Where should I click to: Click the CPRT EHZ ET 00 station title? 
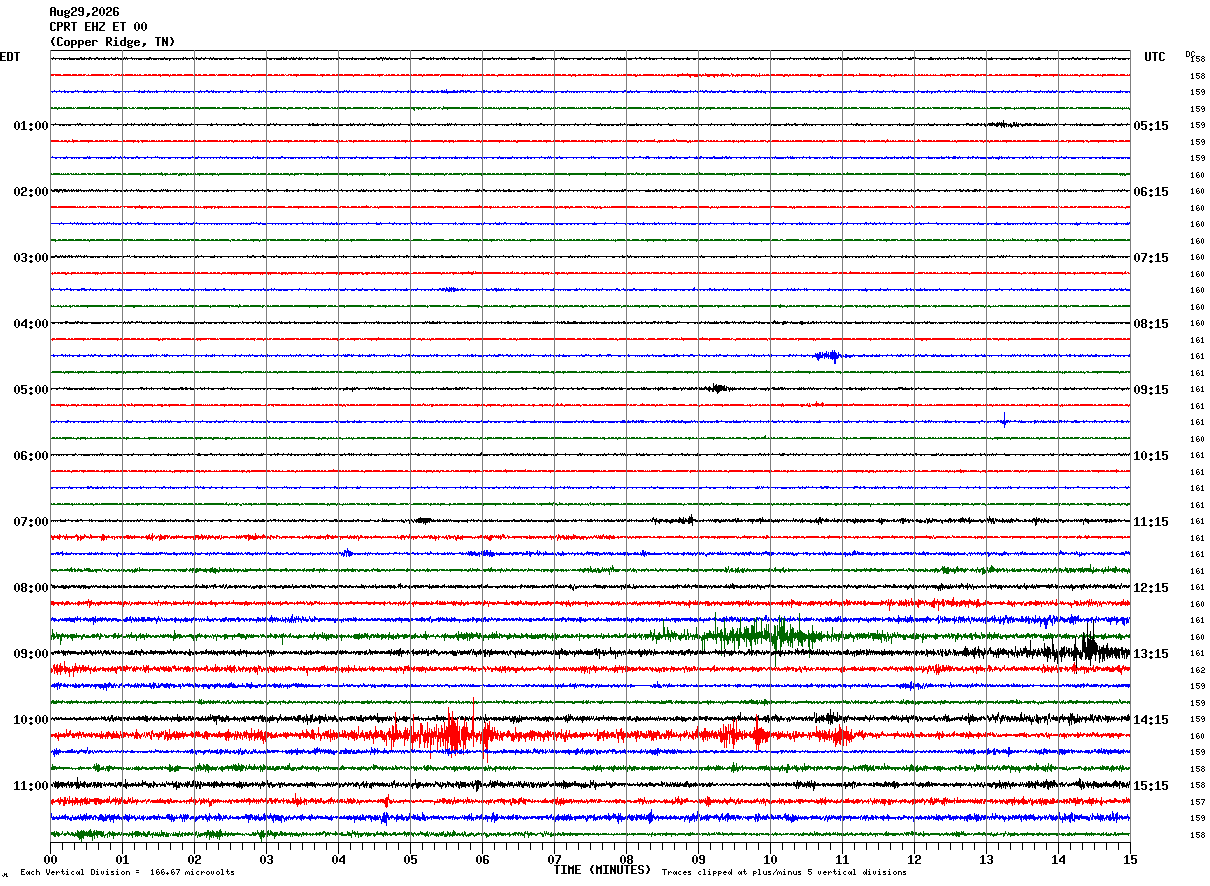pos(98,27)
